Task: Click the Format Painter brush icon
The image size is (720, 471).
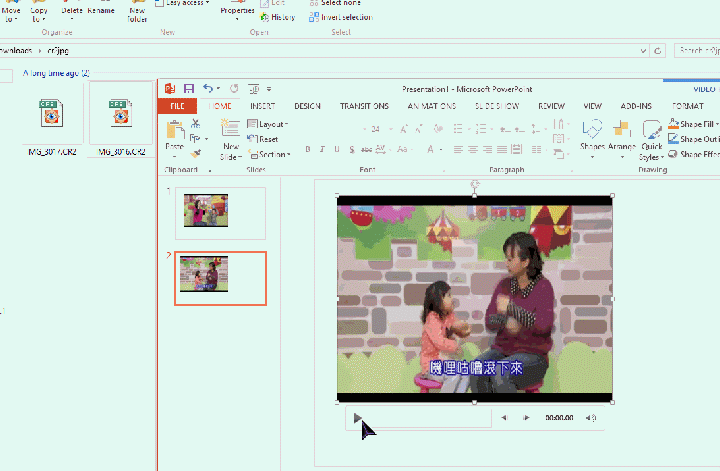Action: point(197,153)
